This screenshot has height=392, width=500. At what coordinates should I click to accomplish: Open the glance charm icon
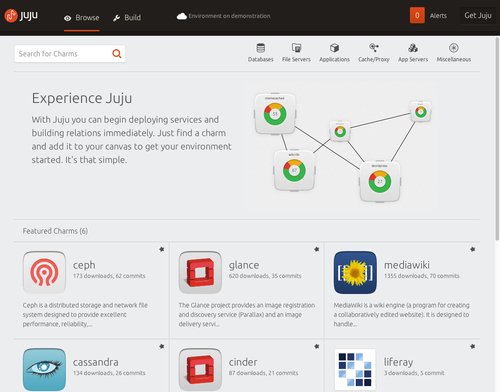pyautogui.click(x=200, y=272)
